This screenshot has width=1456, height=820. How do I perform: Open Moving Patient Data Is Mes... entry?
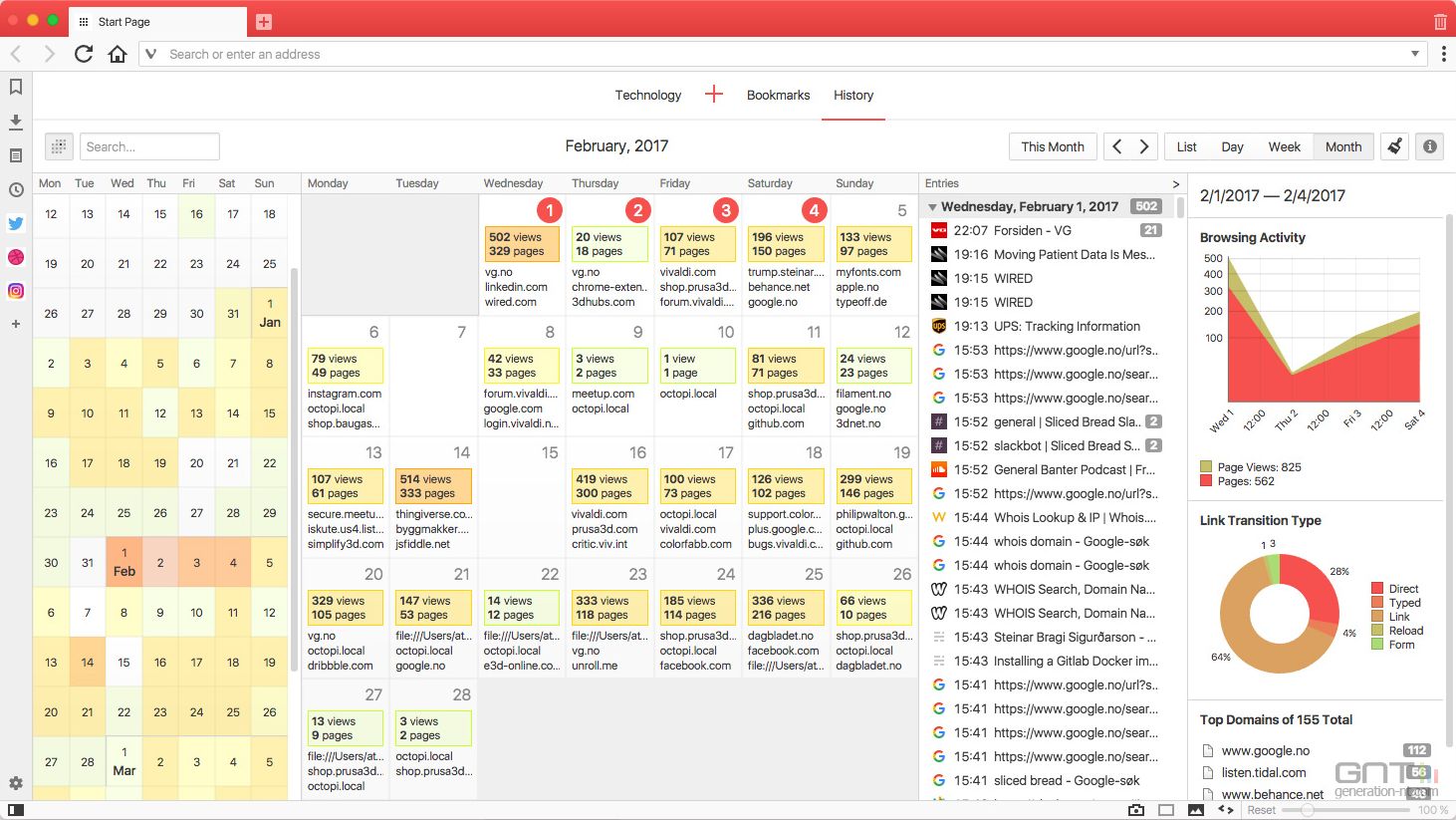click(1046, 254)
